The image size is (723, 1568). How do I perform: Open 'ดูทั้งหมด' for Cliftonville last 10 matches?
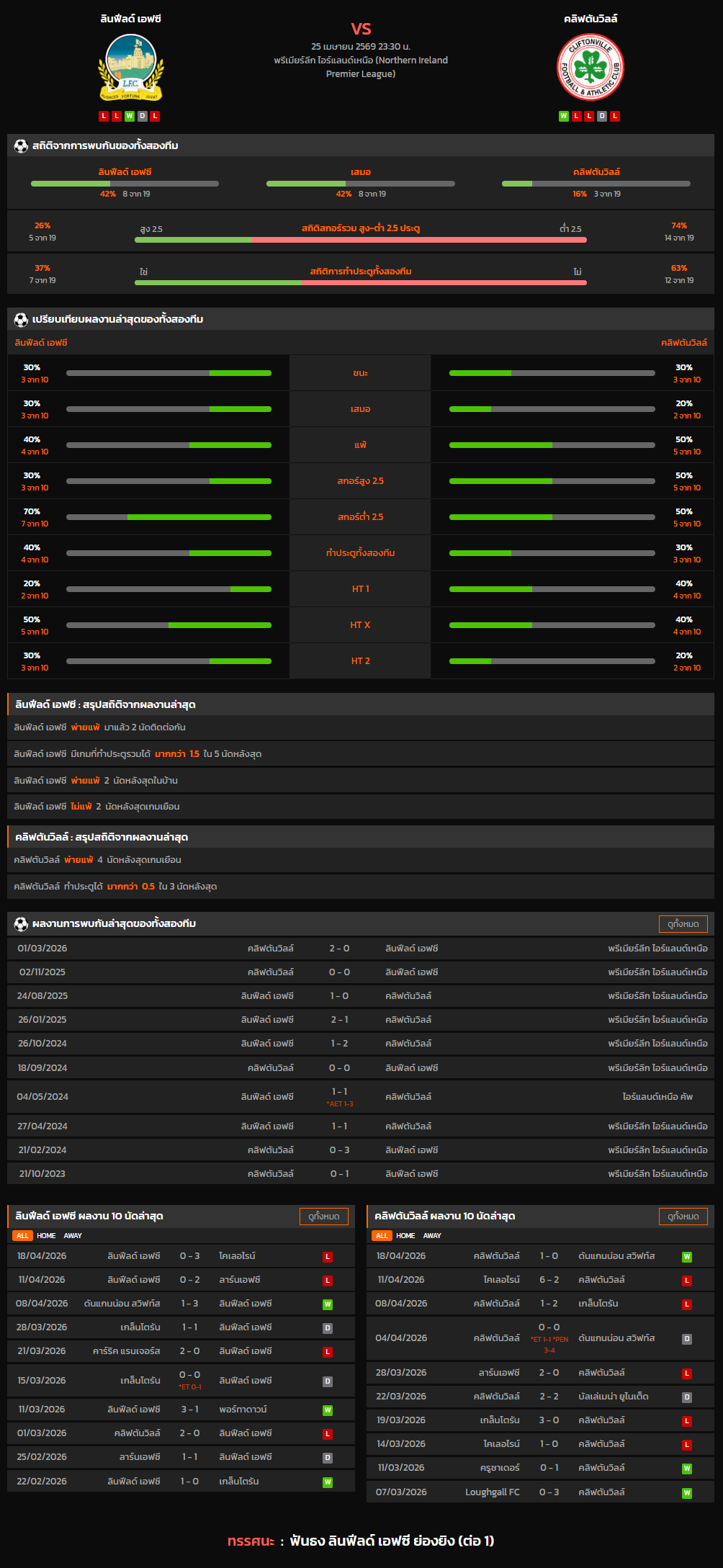pos(683,1216)
